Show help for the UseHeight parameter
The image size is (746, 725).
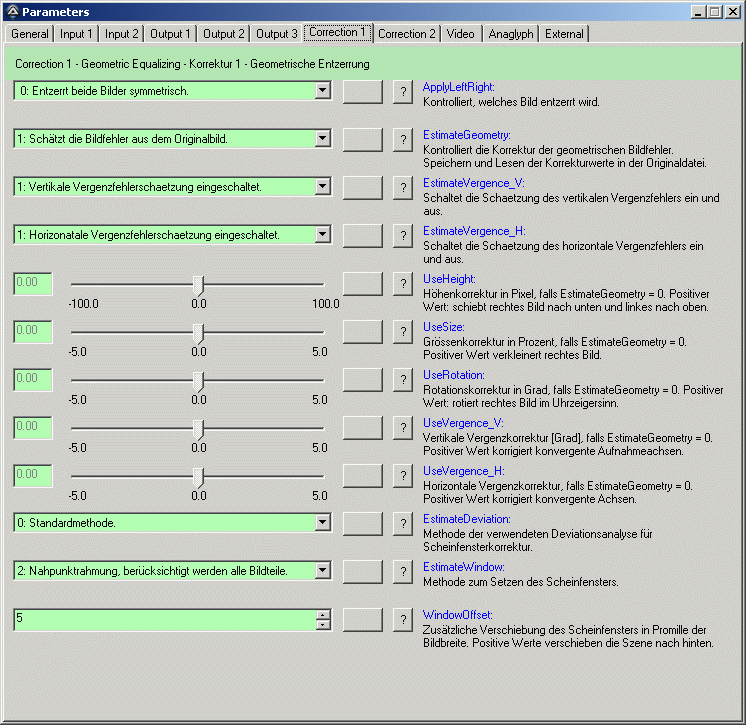coord(402,283)
